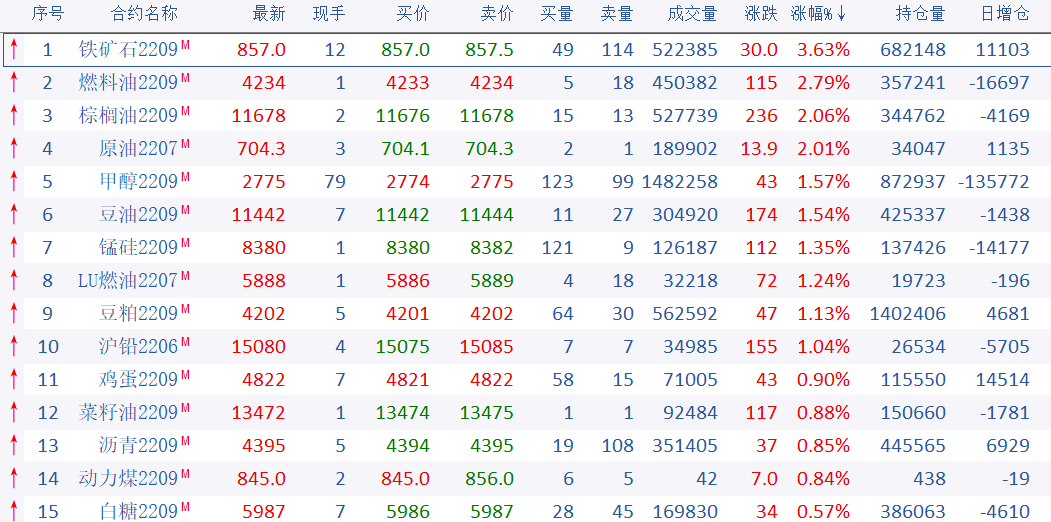Click the 合约名称 column header
1051x522 pixels.
[144, 14]
